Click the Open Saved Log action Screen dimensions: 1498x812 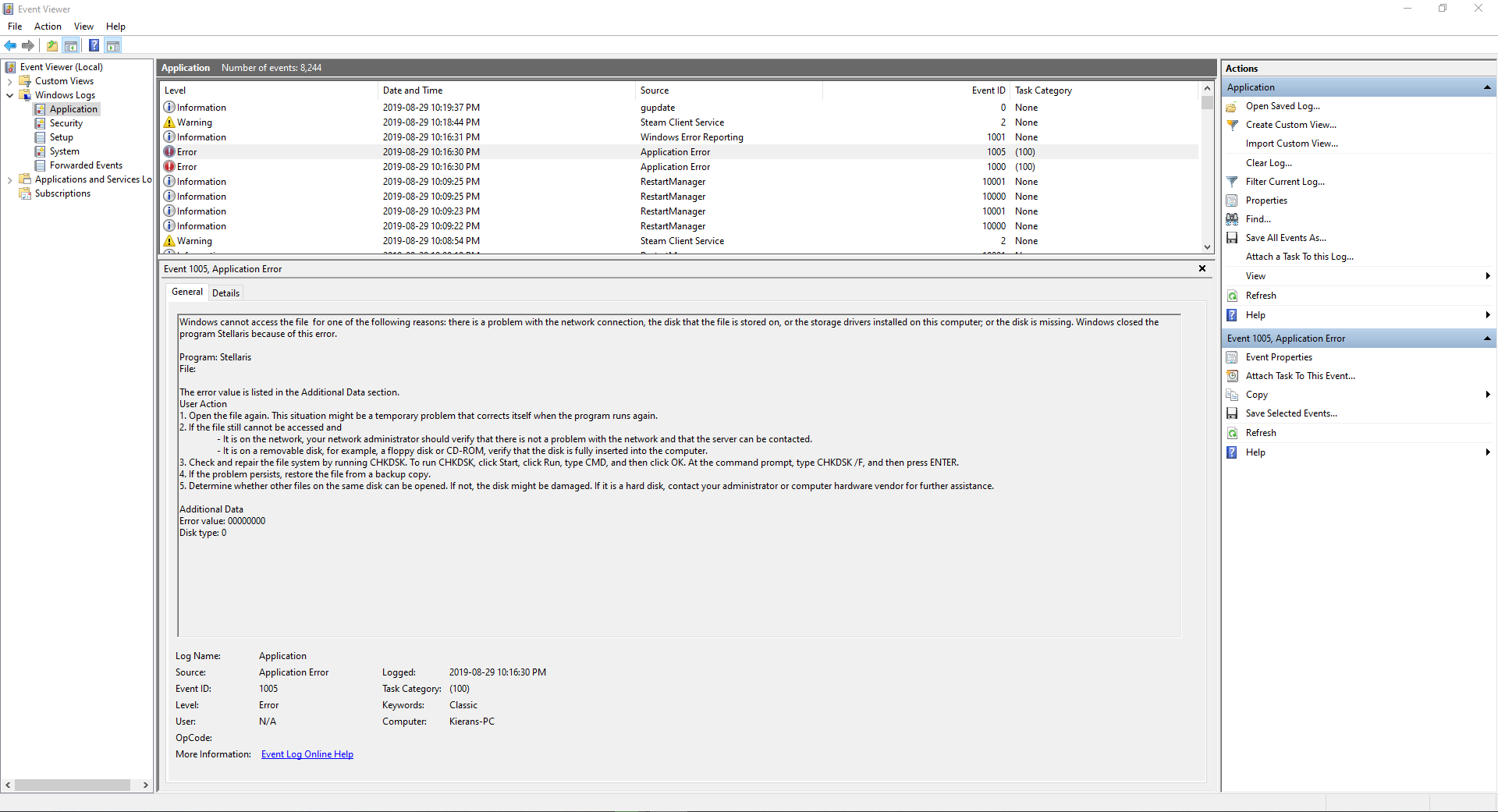click(x=1283, y=106)
